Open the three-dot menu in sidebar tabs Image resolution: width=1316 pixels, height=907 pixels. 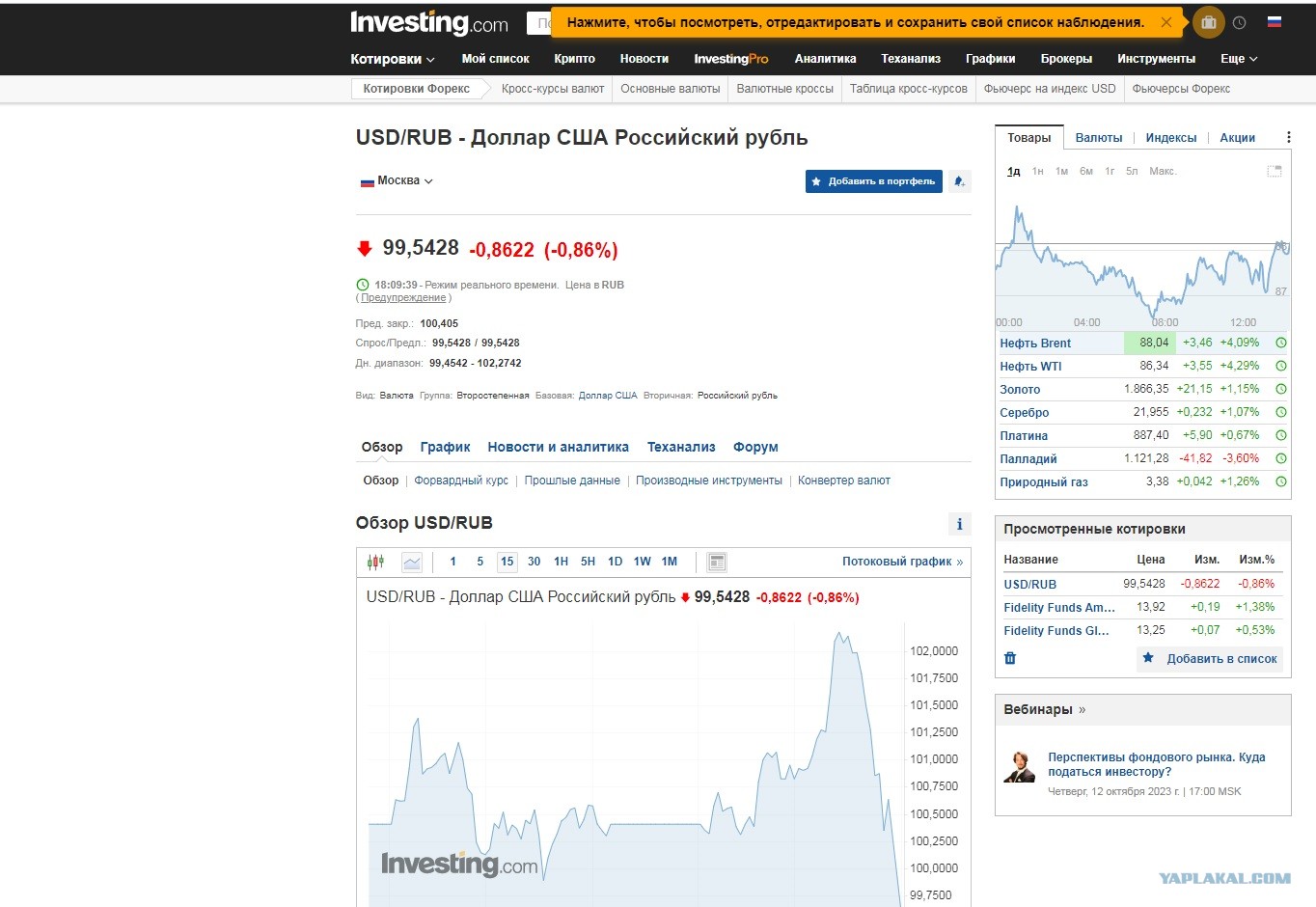coord(1289,137)
